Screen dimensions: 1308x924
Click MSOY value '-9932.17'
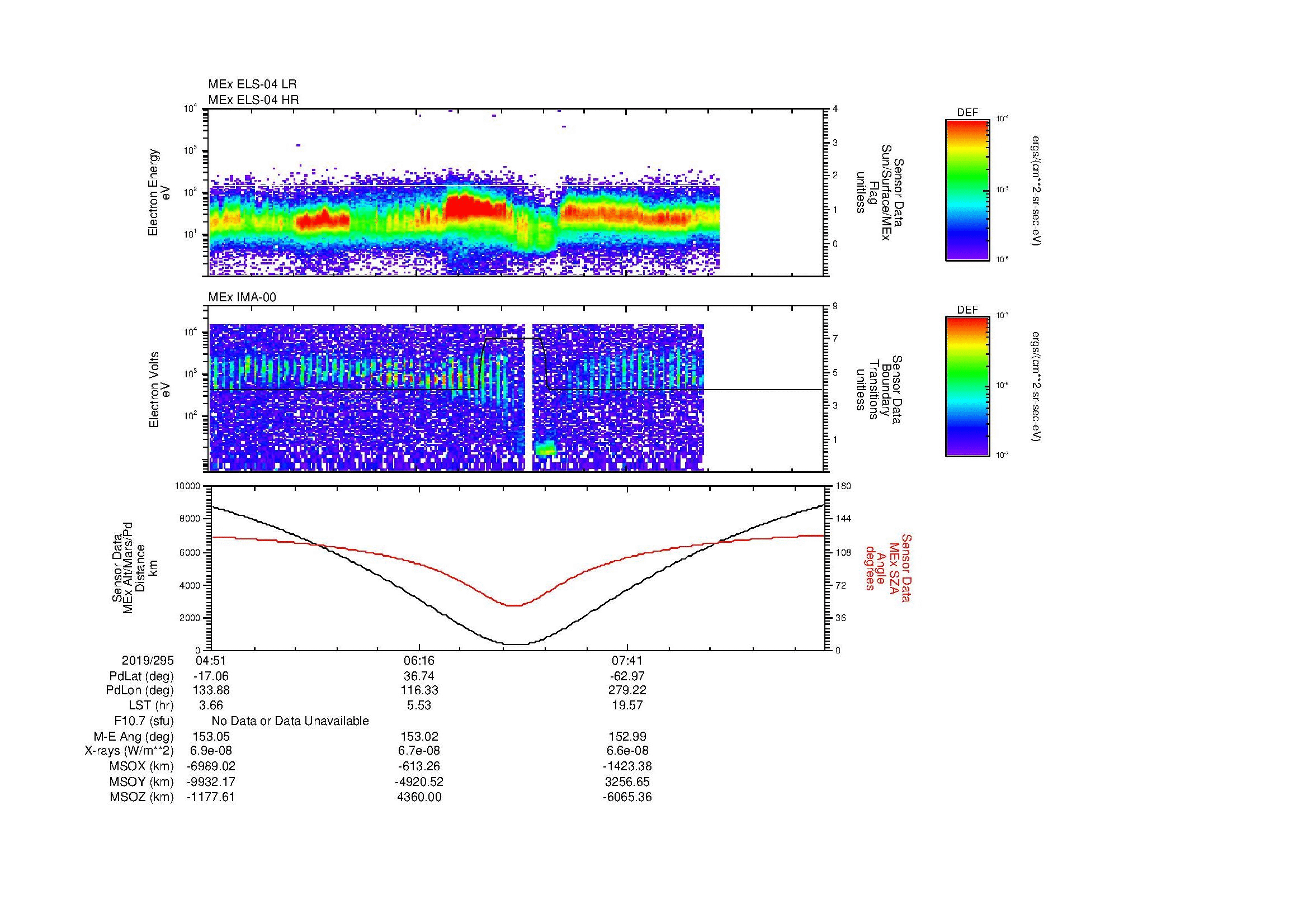[x=211, y=781]
